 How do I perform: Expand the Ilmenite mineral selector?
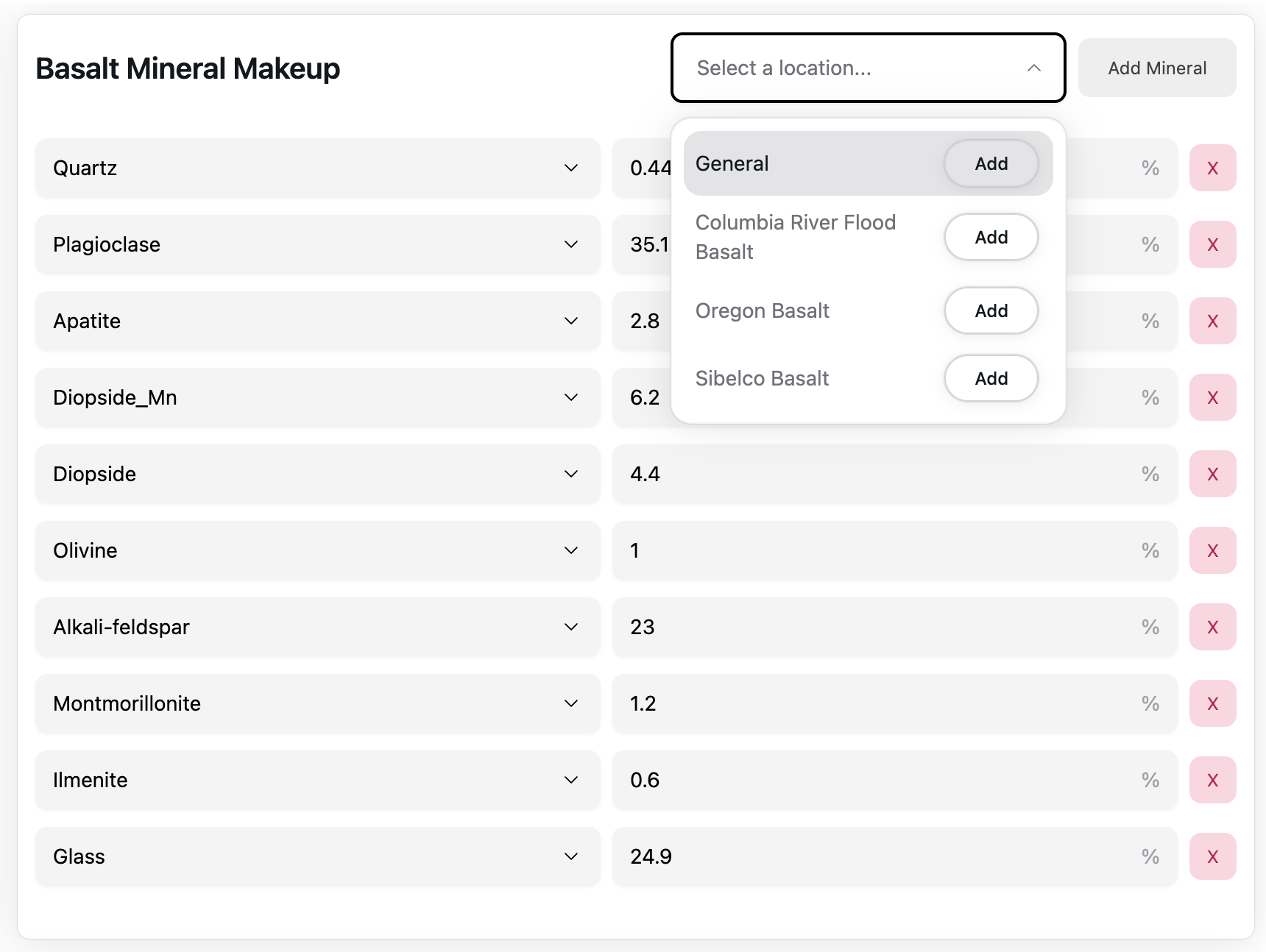(x=317, y=781)
